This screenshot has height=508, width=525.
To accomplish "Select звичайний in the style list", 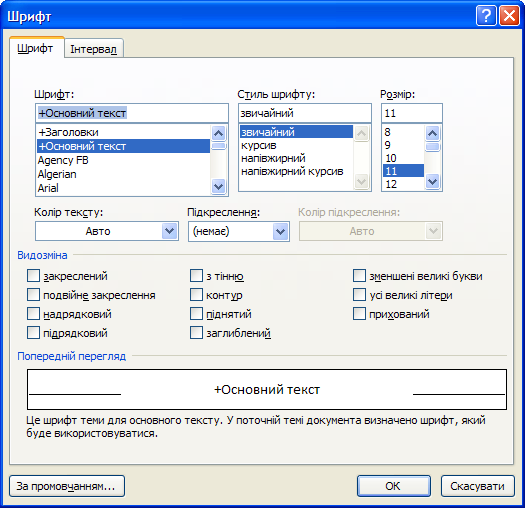I will click(x=296, y=132).
